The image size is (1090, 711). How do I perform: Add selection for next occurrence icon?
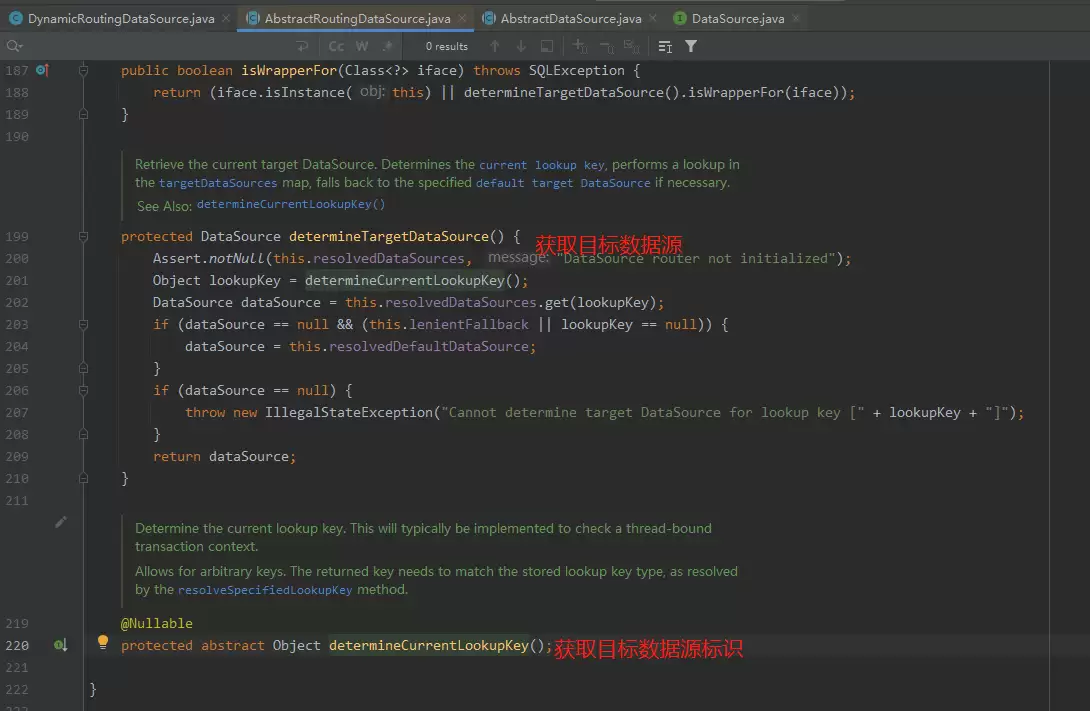click(x=580, y=46)
